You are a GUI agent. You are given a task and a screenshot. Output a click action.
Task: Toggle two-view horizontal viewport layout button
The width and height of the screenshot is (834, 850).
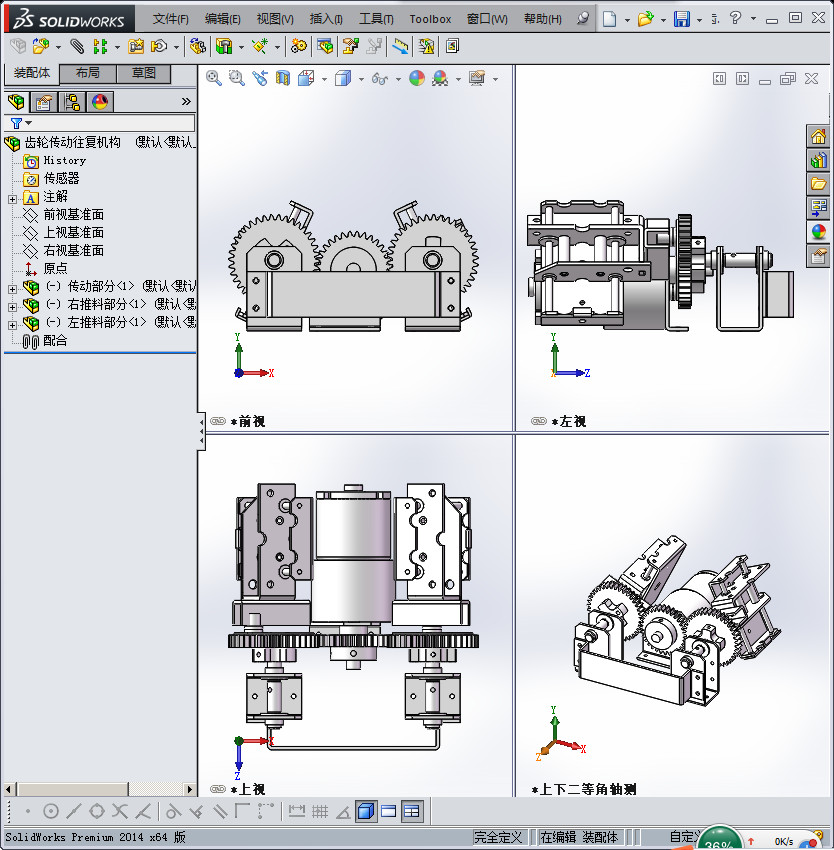coord(389,812)
